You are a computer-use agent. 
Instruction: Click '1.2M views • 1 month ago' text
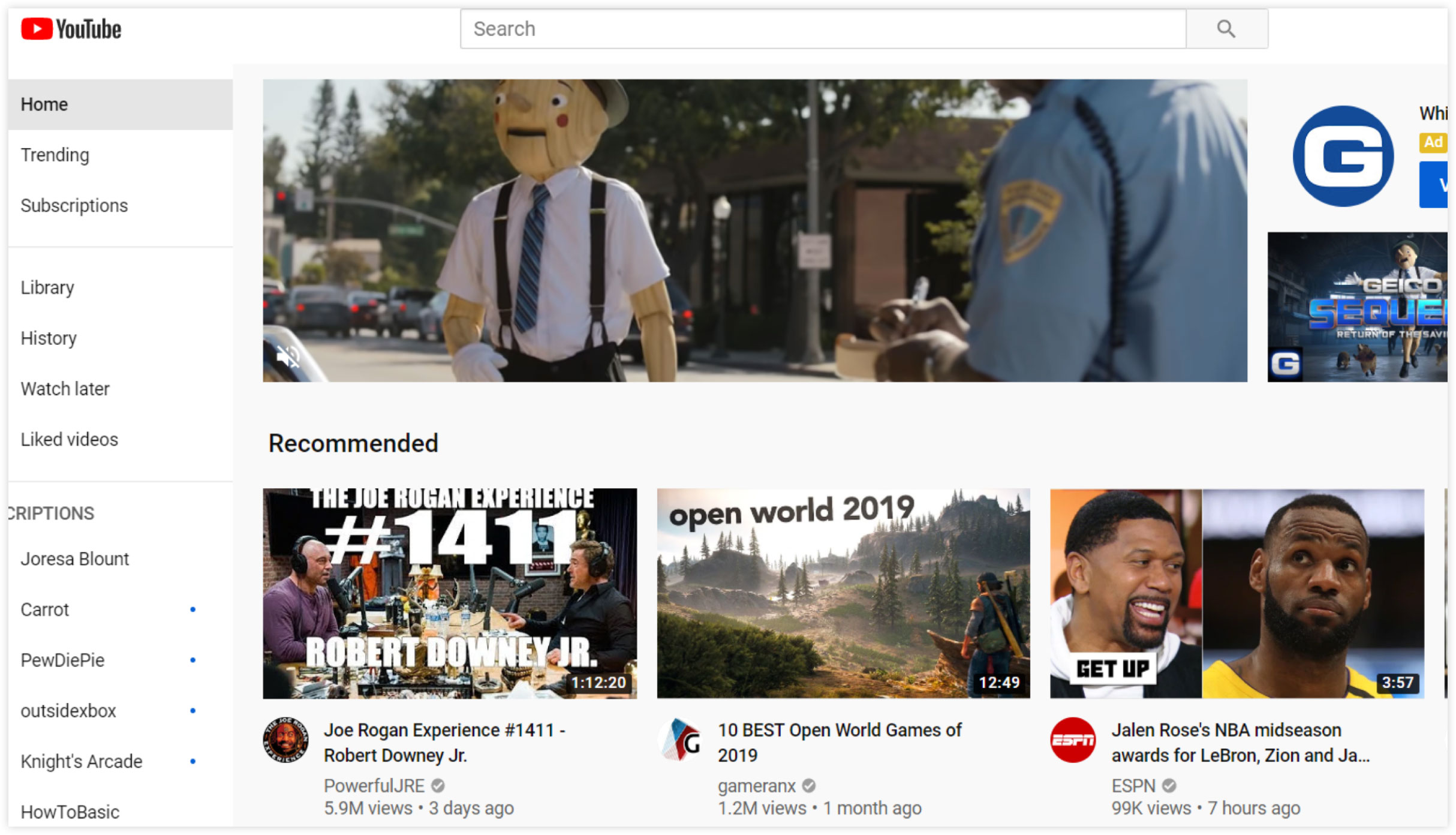[x=820, y=808]
